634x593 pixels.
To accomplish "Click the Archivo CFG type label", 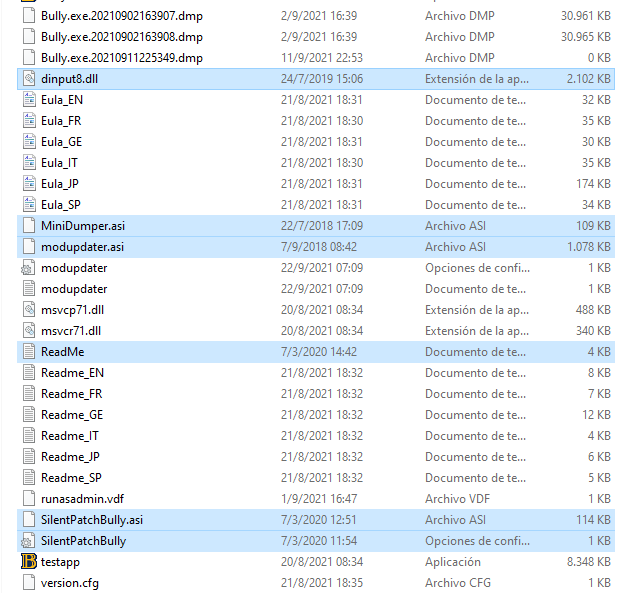I will point(458,583).
